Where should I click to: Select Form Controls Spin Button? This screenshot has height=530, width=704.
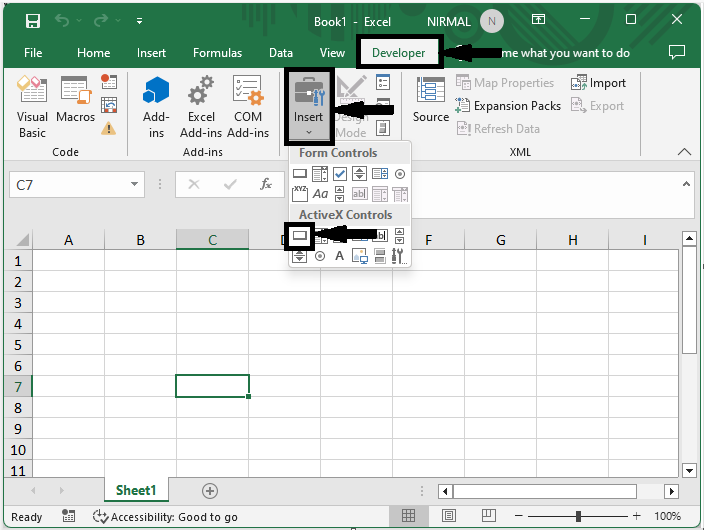pos(359,174)
